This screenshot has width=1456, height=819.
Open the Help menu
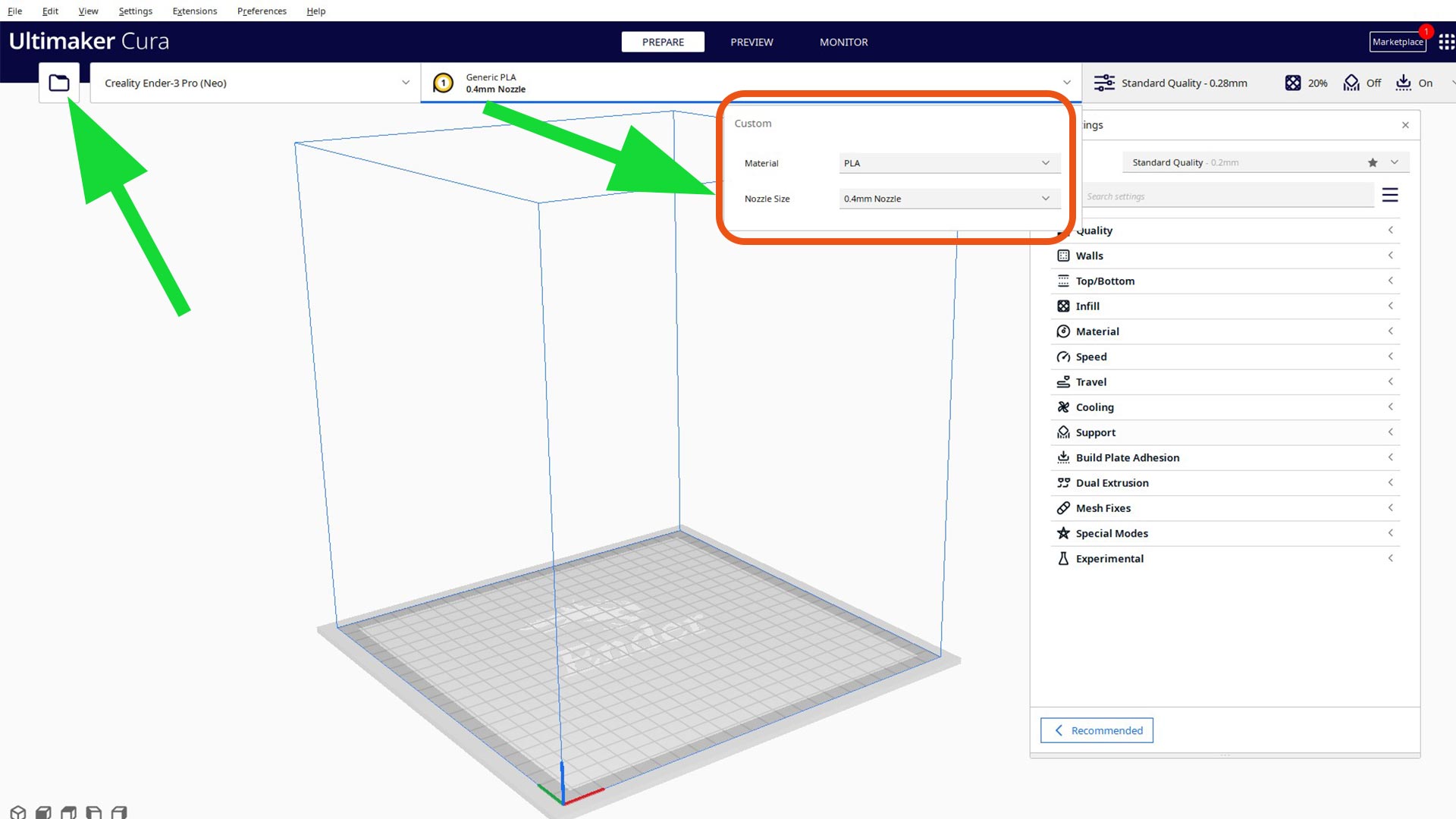pos(315,11)
